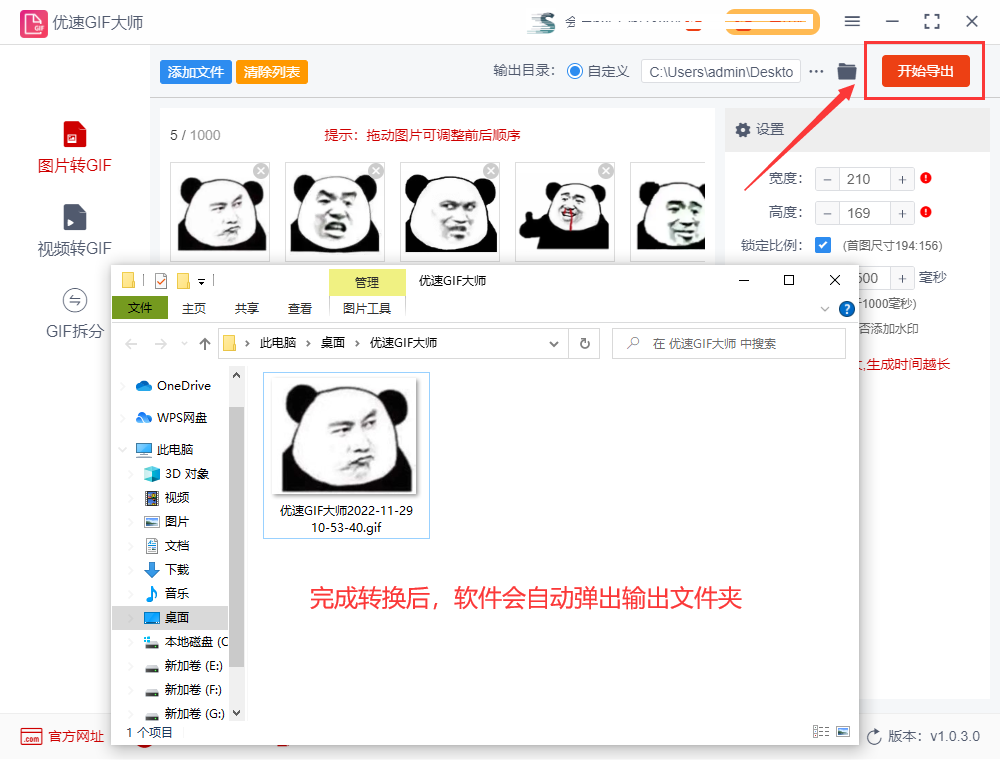Collapse the 此电脑 tree node
This screenshot has height=760, width=1000.
[122, 449]
